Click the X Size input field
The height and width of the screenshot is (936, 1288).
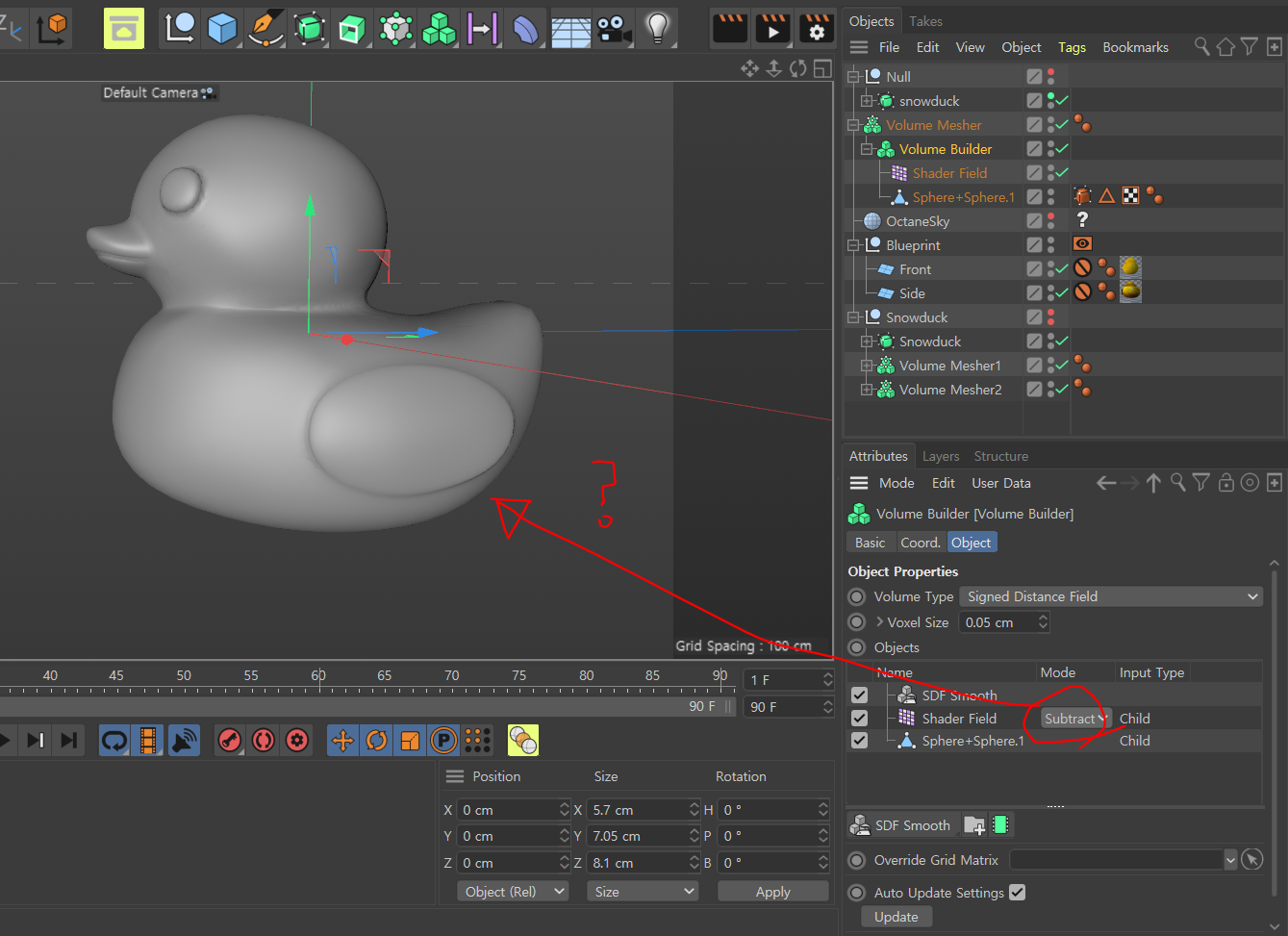pyautogui.click(x=638, y=810)
